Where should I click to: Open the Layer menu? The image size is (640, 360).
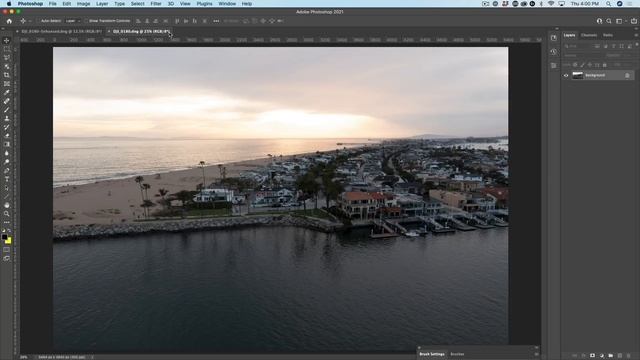click(x=102, y=4)
